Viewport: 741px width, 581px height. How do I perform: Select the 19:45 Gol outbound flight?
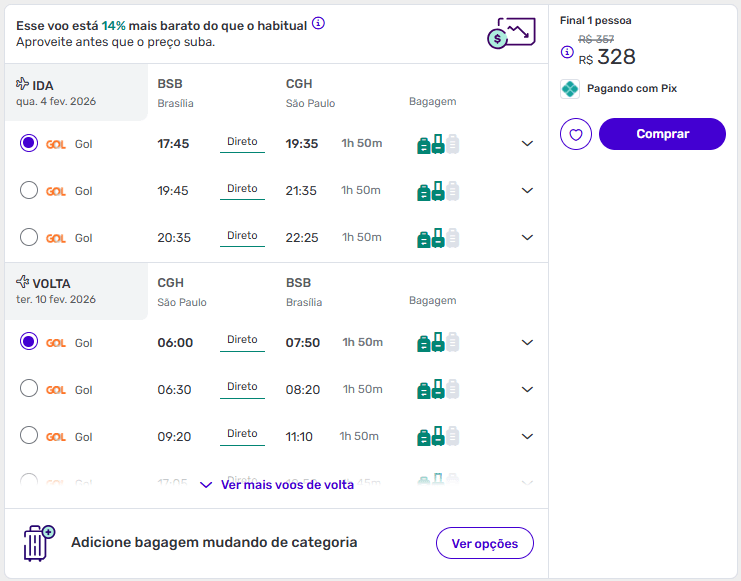[29, 190]
